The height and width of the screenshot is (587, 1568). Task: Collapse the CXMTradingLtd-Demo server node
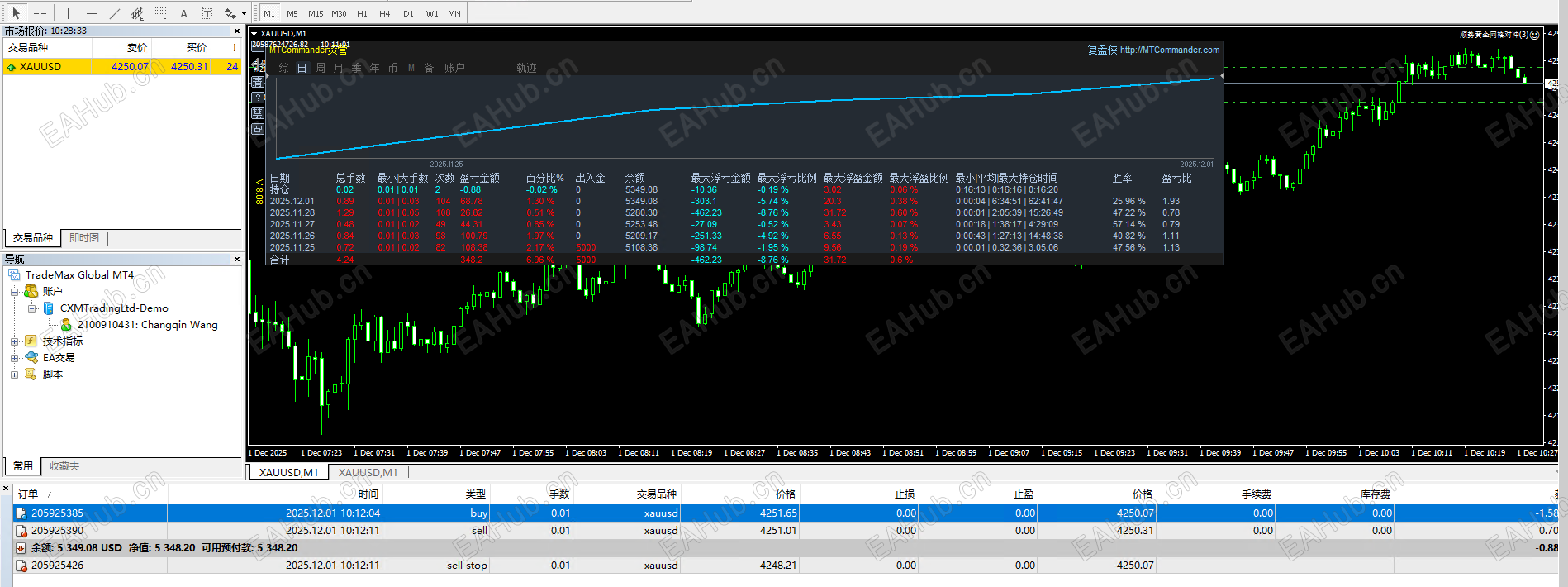(31, 308)
